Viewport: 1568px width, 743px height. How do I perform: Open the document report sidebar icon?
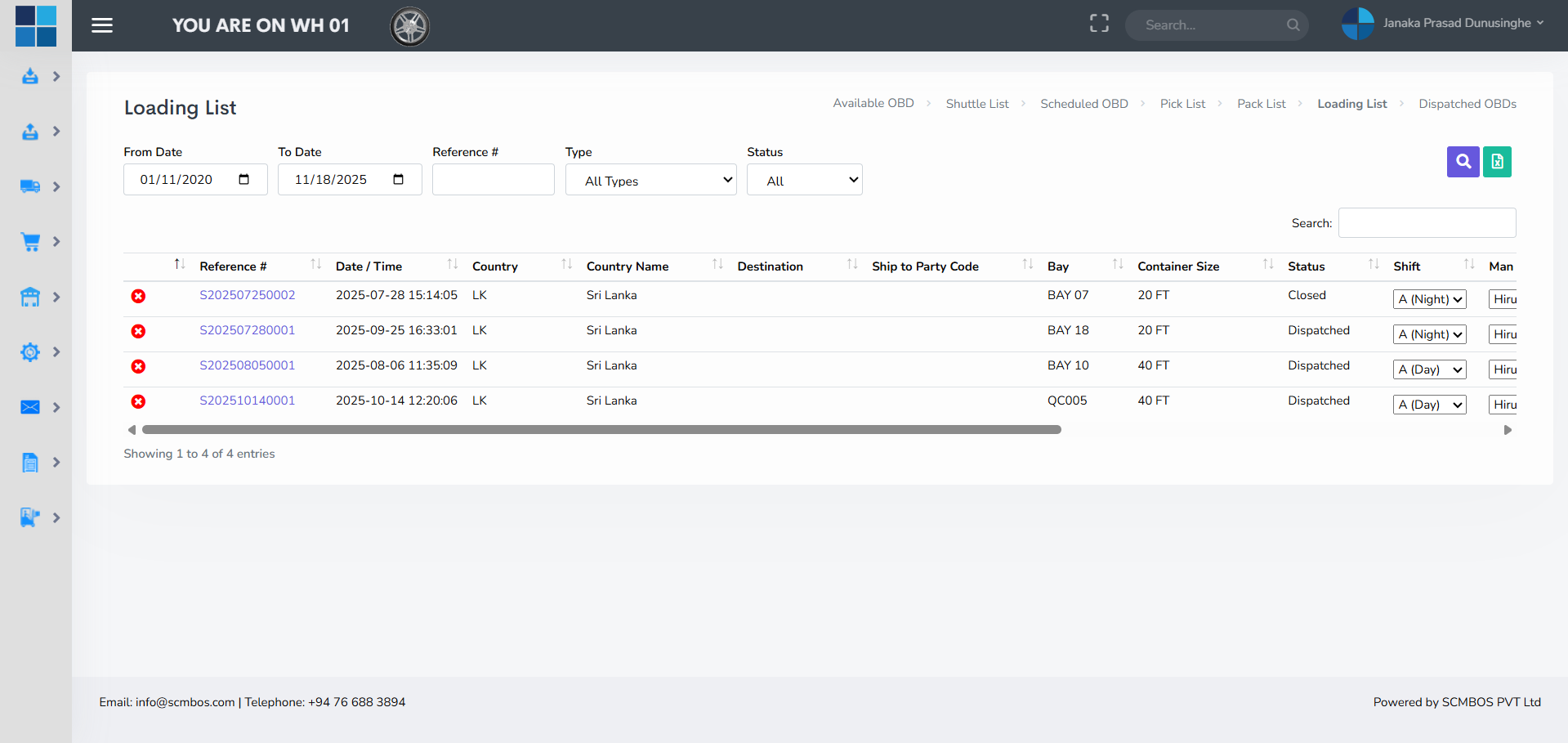pos(30,463)
